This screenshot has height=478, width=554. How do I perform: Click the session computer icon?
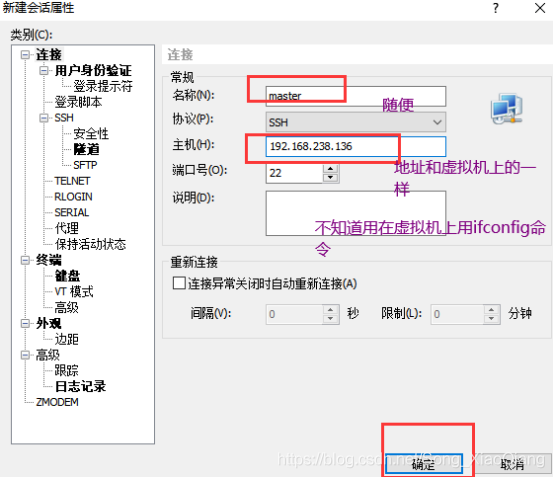(506, 108)
